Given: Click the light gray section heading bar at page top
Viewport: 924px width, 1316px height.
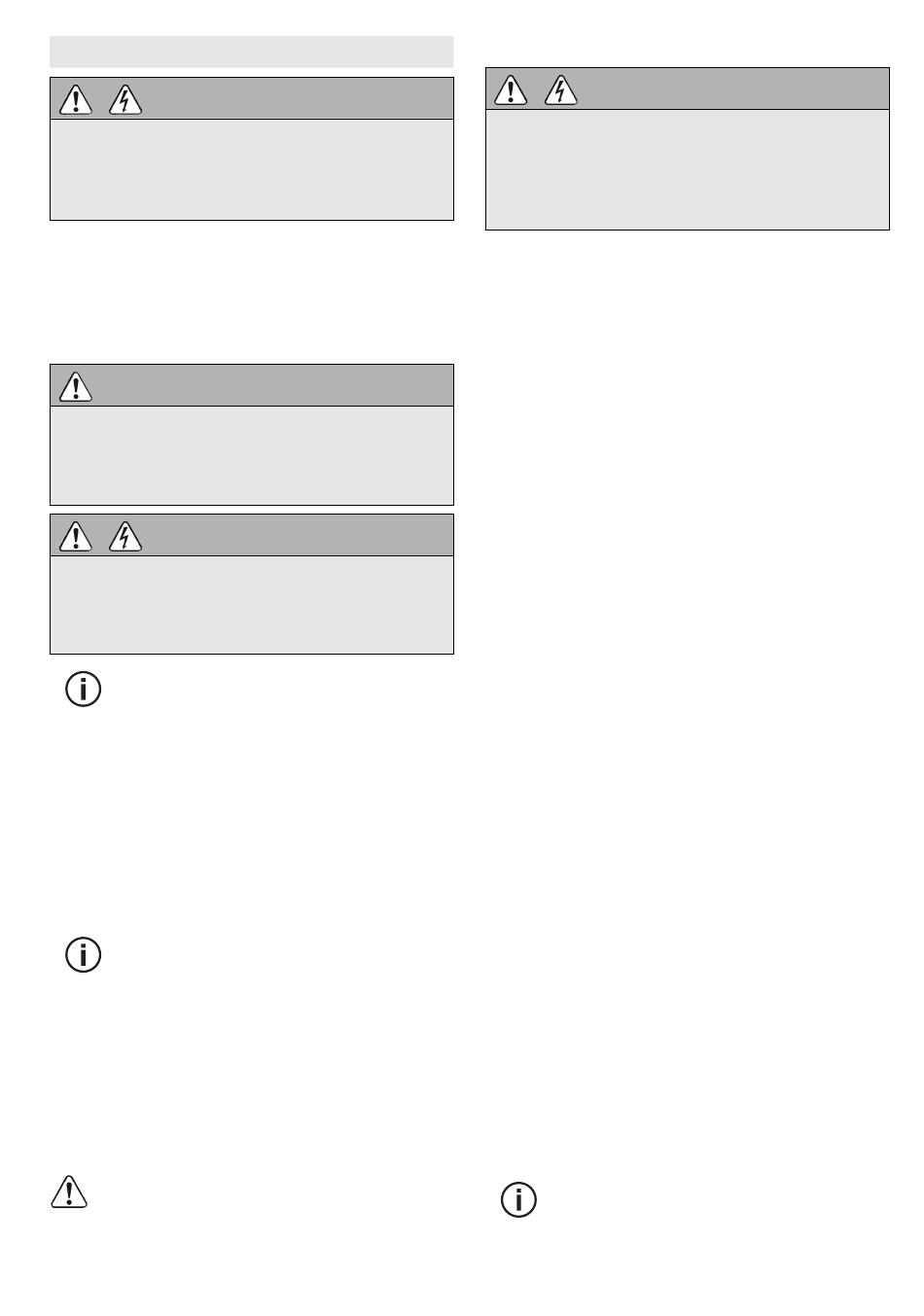Looking at the screenshot, I should [252, 52].
